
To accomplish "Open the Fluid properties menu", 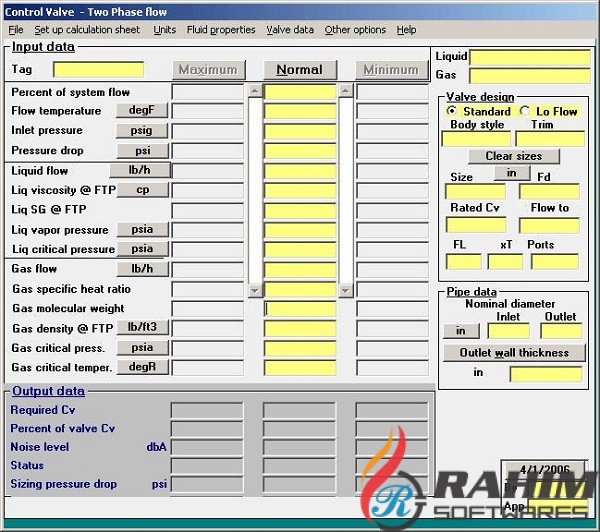I will [219, 30].
